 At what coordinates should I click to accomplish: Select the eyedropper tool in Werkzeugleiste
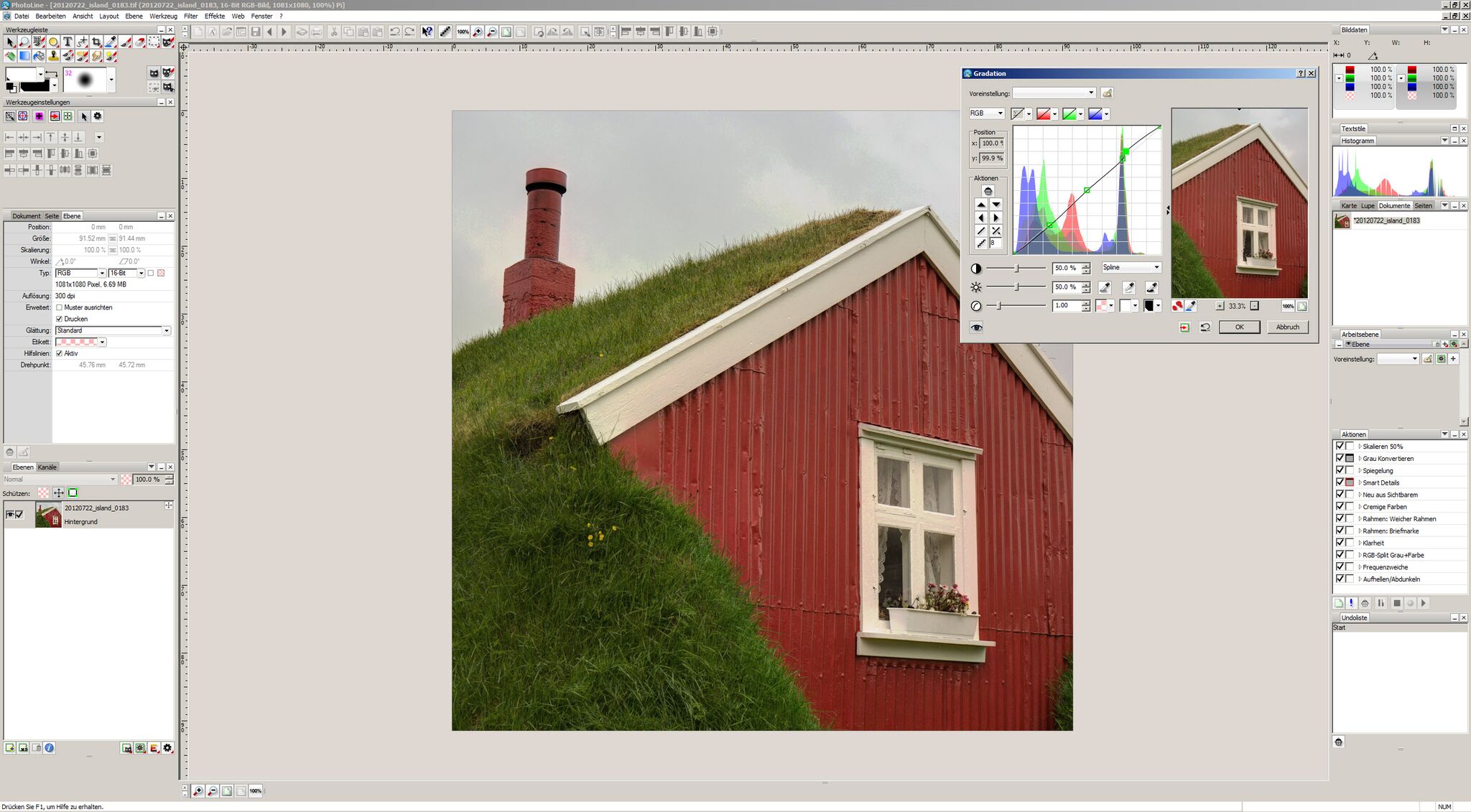[111, 42]
